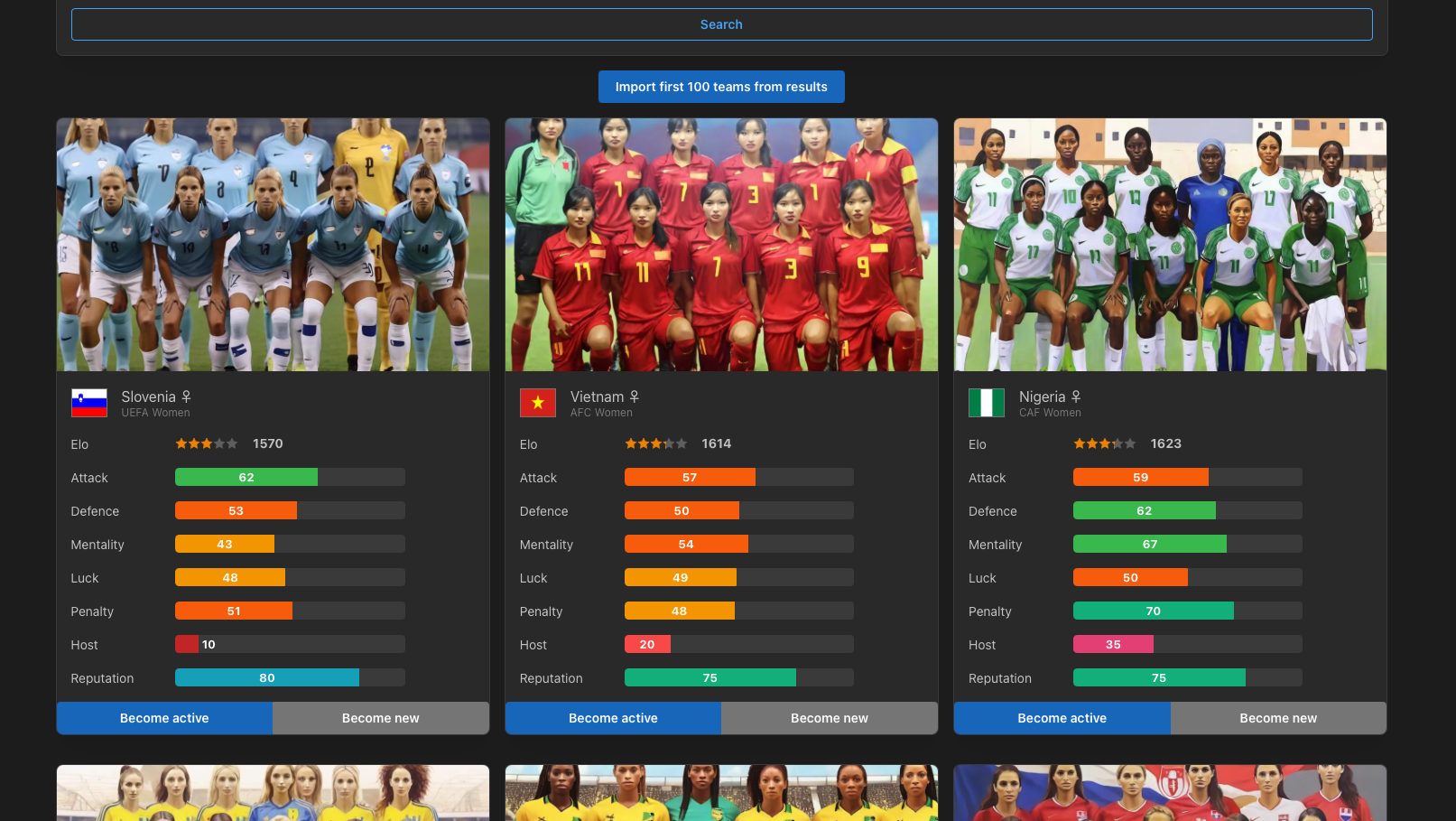The width and height of the screenshot is (1456, 821).
Task: Click Vietnam's Mentality bar showing 54
Action: point(739,544)
